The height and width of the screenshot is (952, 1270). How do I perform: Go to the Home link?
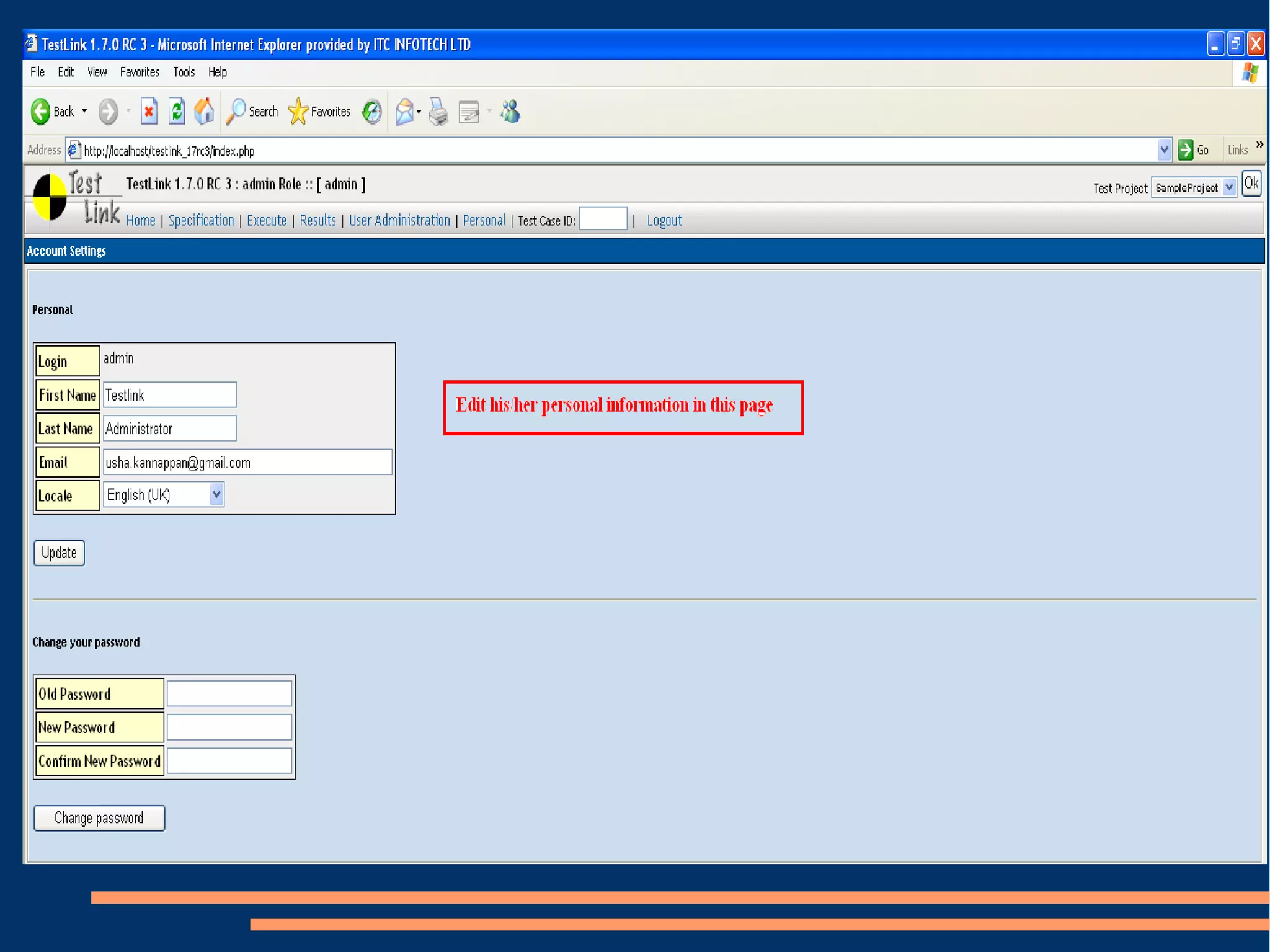(141, 220)
